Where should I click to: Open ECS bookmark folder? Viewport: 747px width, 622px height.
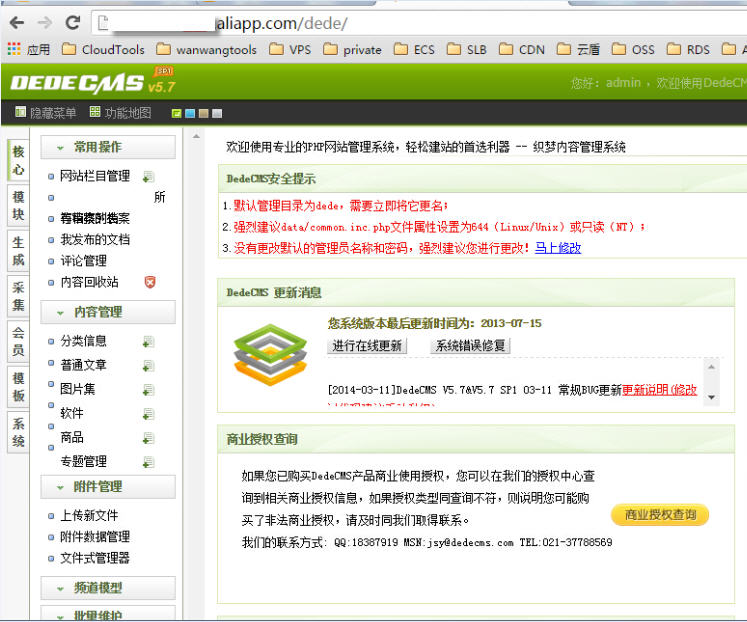tap(414, 50)
